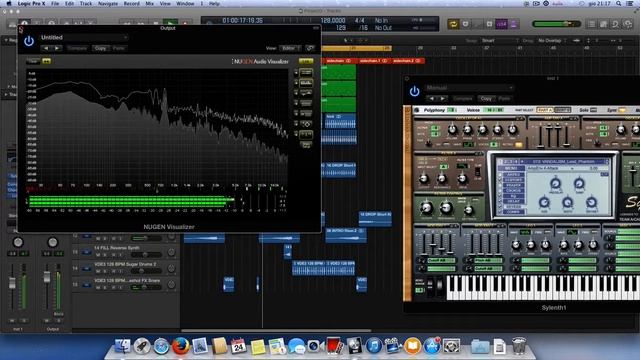This screenshot has height=360, width=640.
Task: Open Launchpad from the Dock
Action: coord(142,346)
